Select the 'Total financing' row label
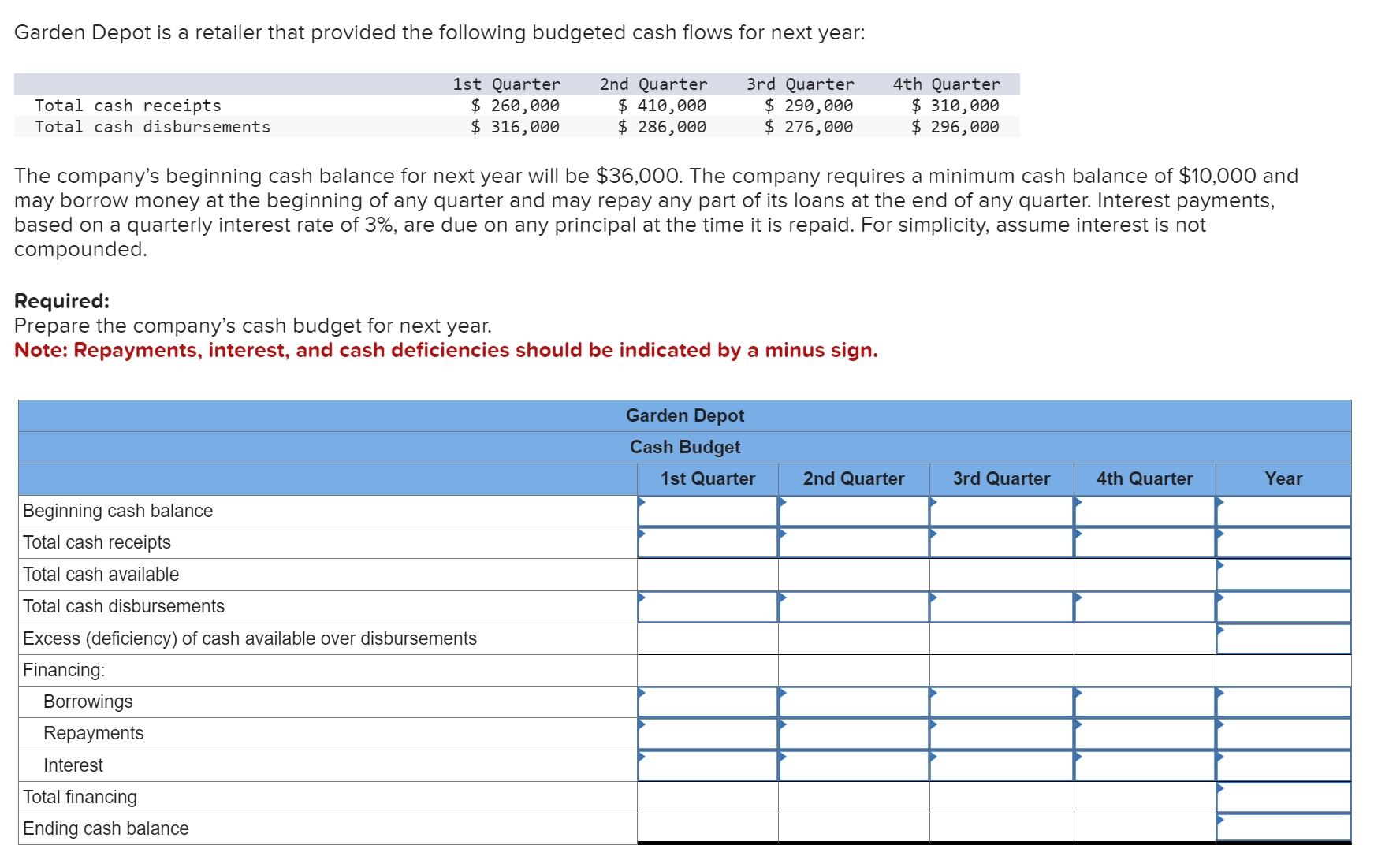 [x=80, y=797]
